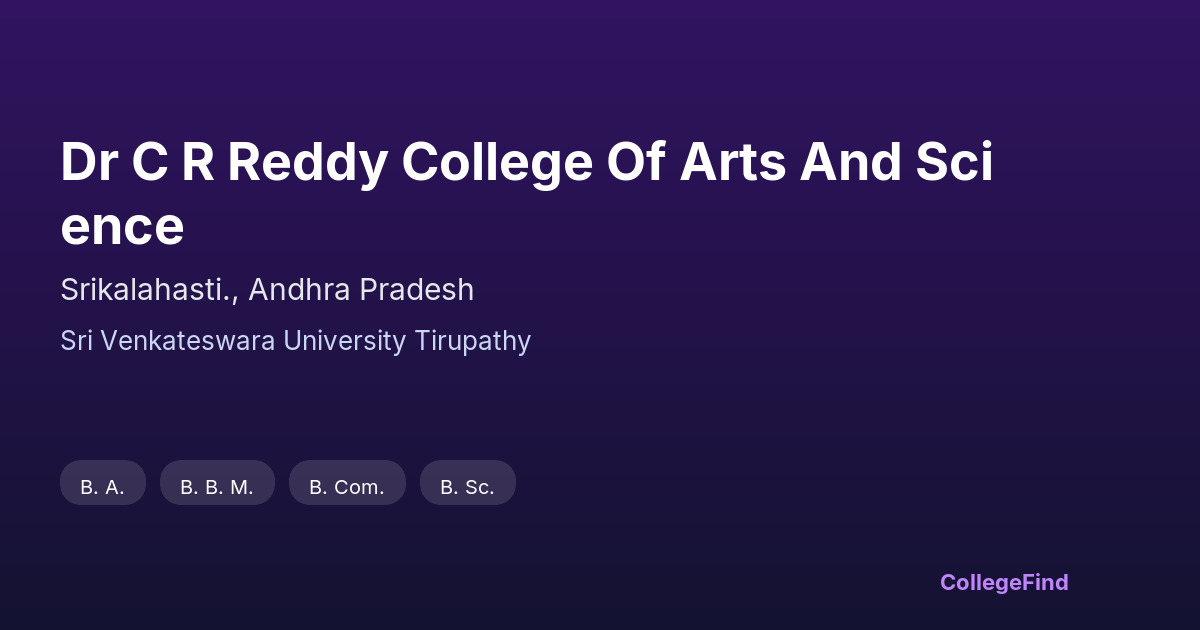Click the CollegeFind brand logo text
Screen dimensions: 1200x630
1004,582
